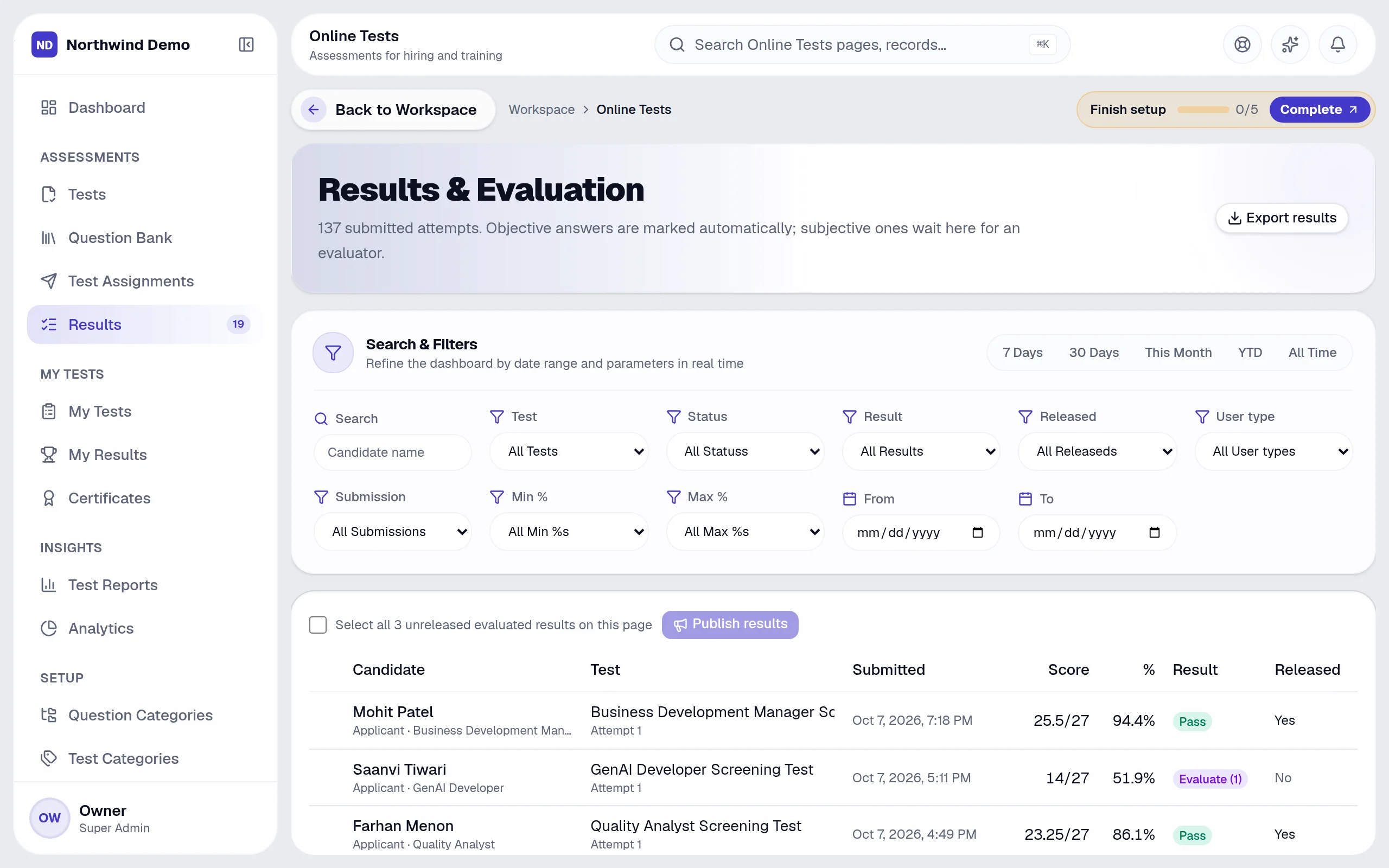This screenshot has width=1389, height=868.
Task: Open the help lifebuoy icon
Action: [1242, 45]
